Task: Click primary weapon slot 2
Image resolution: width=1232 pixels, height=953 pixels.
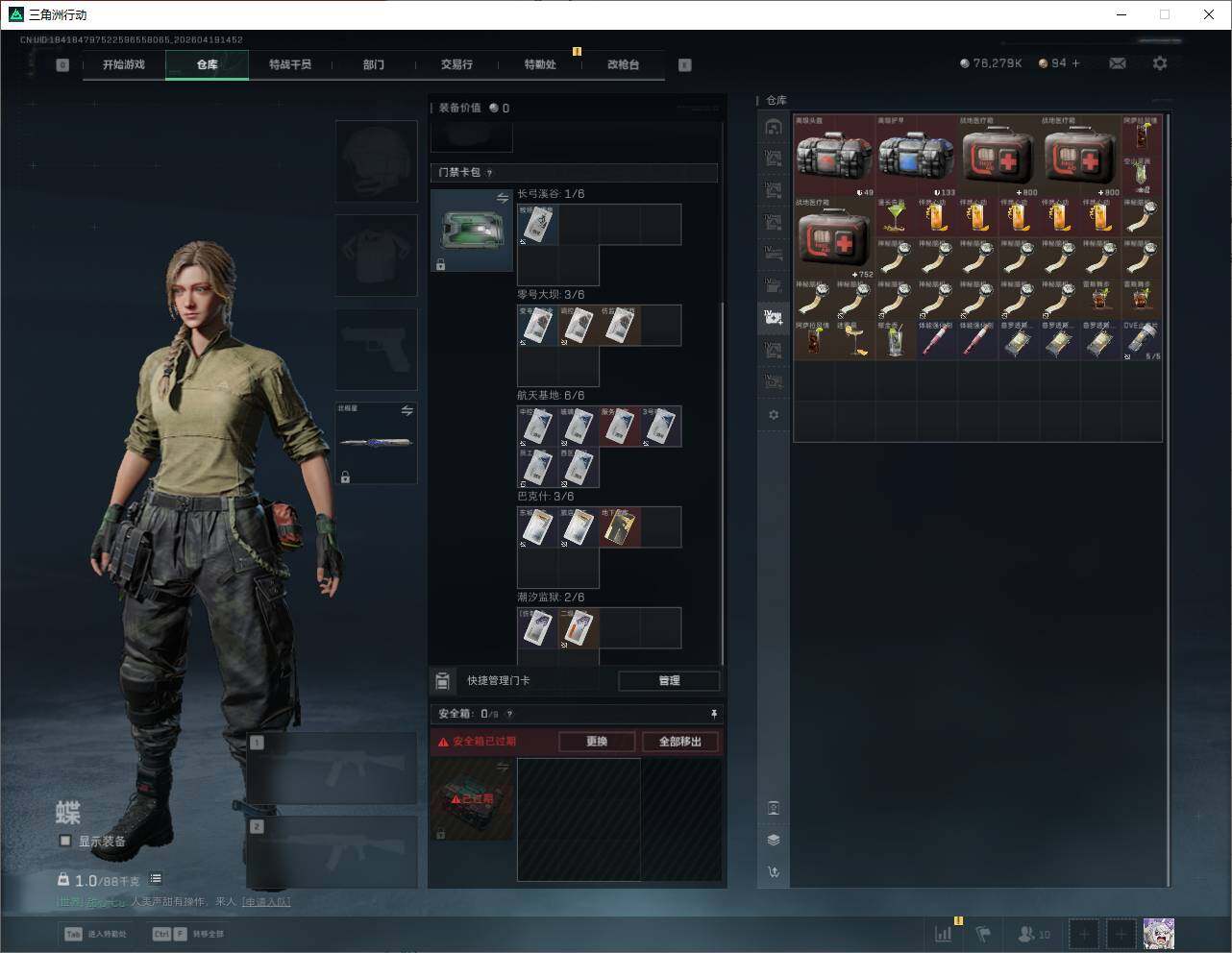Action: coord(333,853)
